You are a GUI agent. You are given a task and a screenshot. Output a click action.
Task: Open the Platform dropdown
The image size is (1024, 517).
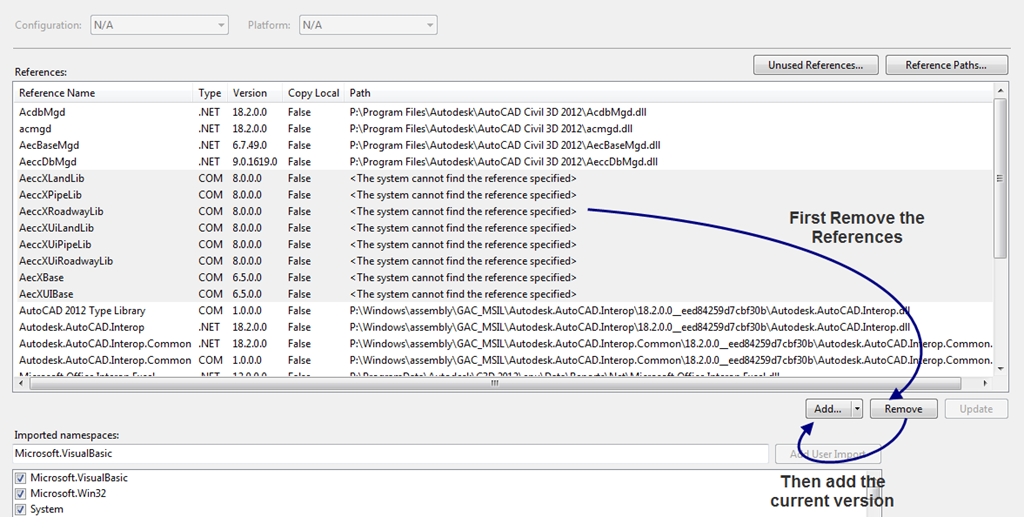pyautogui.click(x=368, y=25)
